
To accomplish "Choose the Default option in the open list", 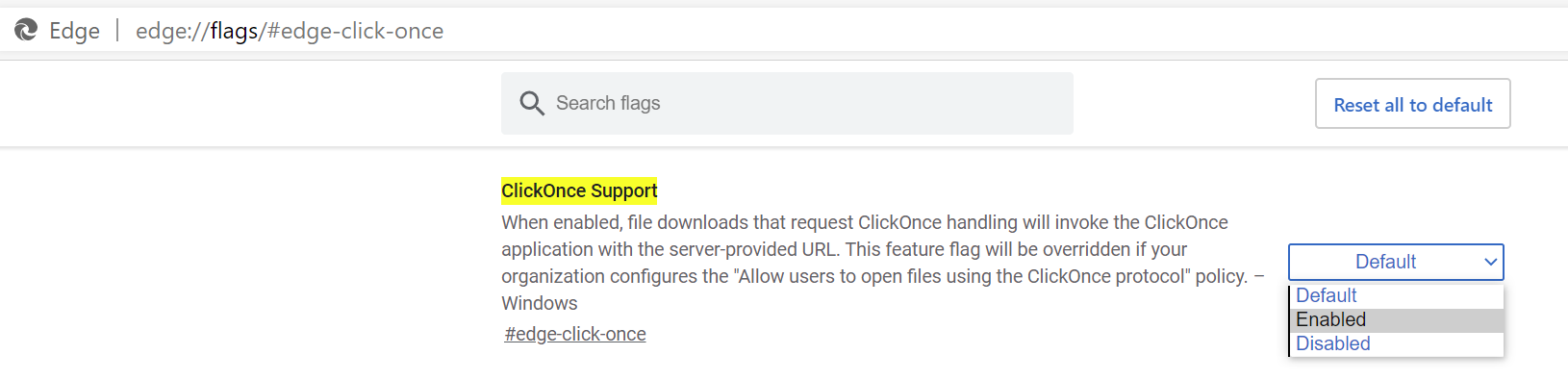I will (x=1397, y=295).
